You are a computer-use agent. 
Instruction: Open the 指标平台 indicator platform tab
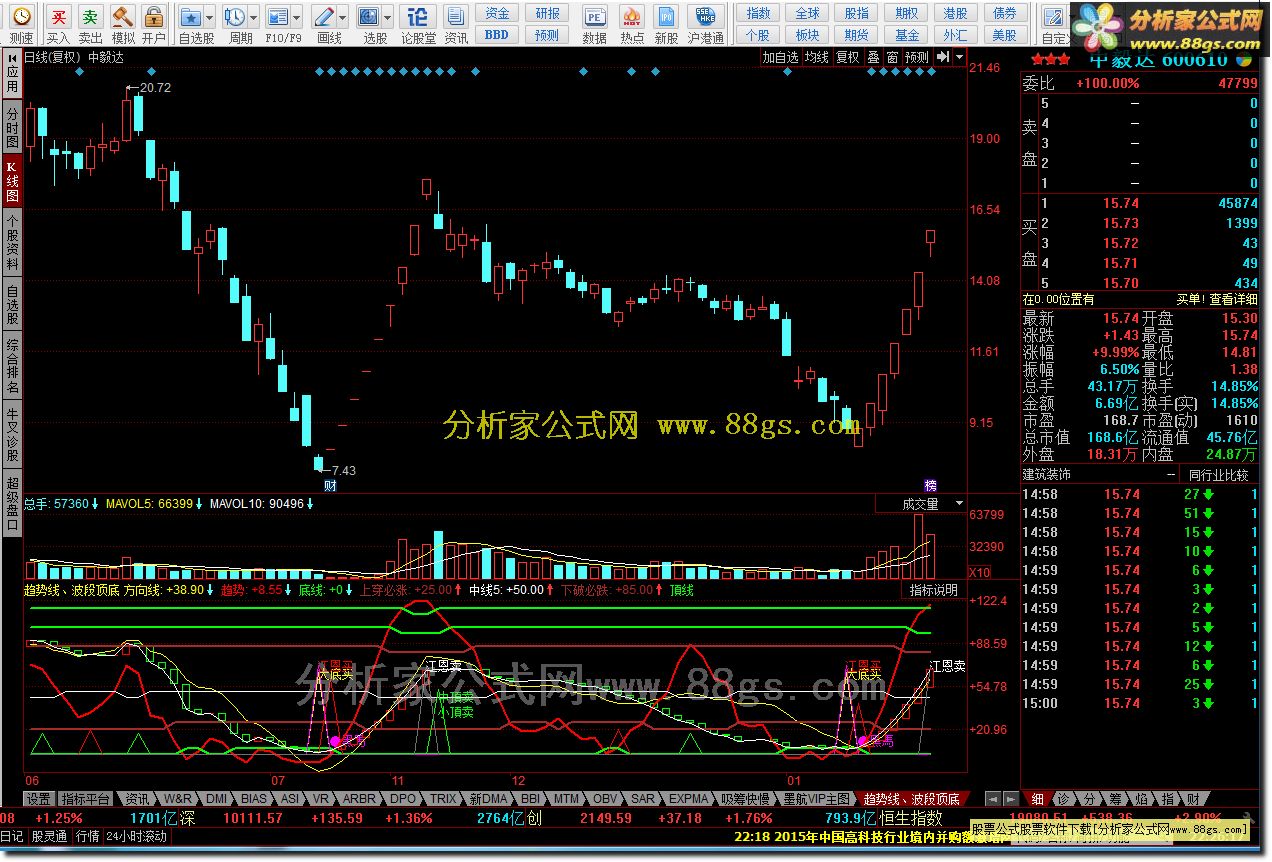[87, 799]
